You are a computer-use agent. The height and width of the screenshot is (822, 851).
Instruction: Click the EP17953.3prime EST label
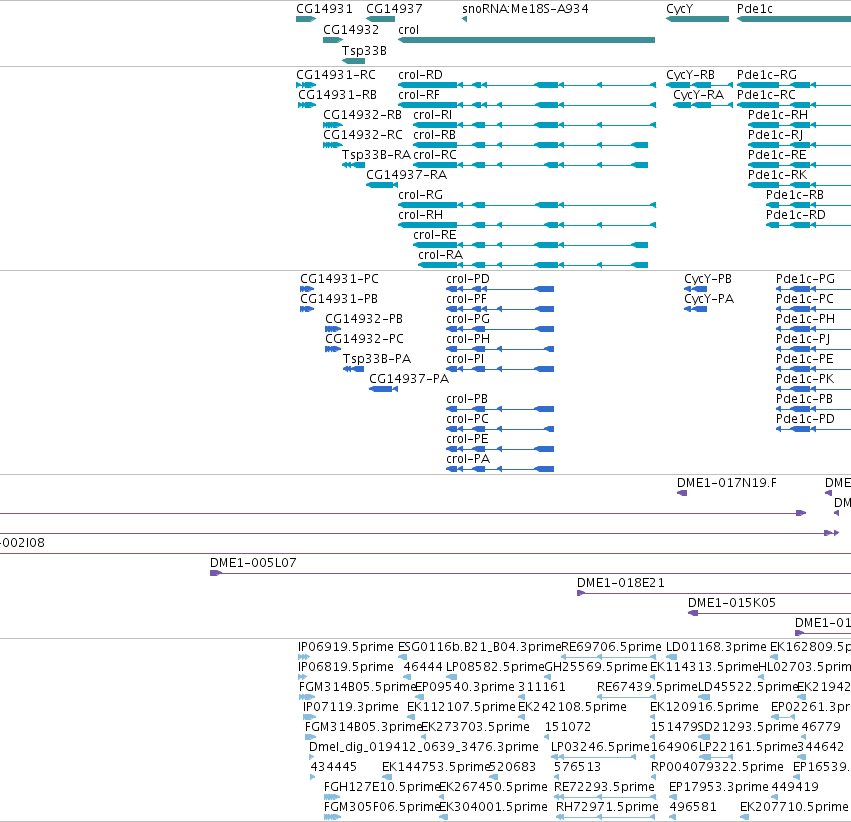pos(719,787)
